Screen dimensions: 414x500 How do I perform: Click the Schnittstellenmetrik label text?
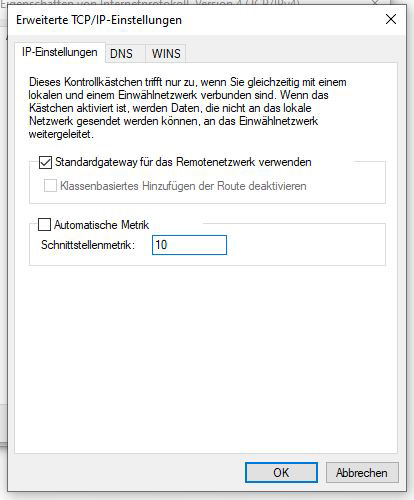tap(88, 245)
